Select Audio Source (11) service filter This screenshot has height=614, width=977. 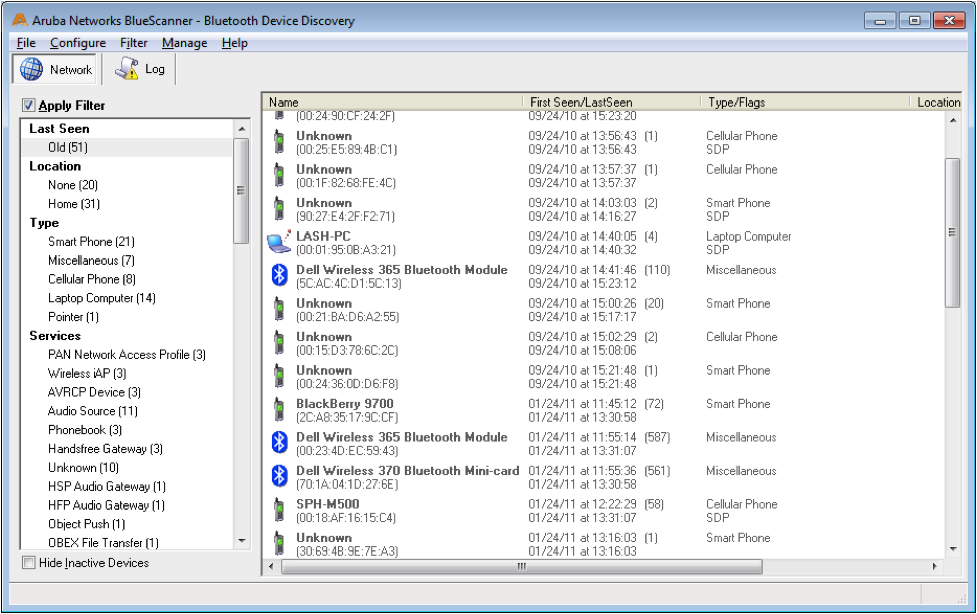click(93, 411)
